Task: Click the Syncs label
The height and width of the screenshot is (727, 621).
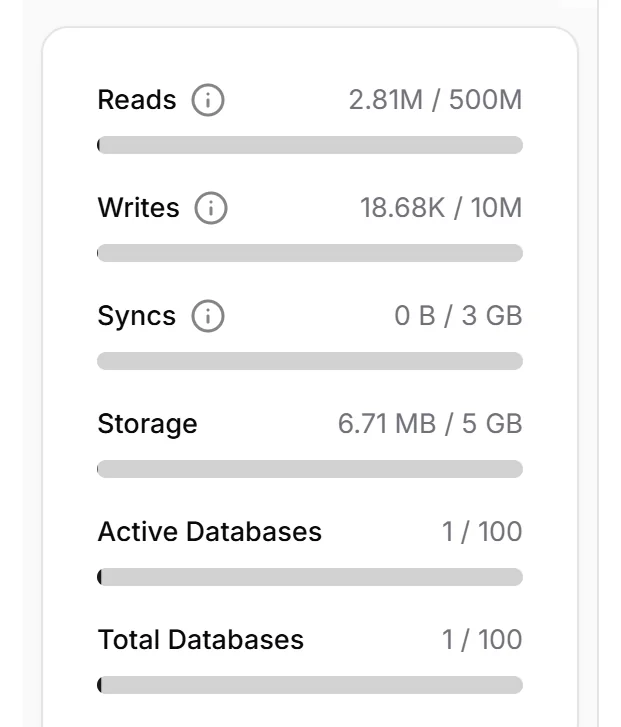Action: coord(137,317)
